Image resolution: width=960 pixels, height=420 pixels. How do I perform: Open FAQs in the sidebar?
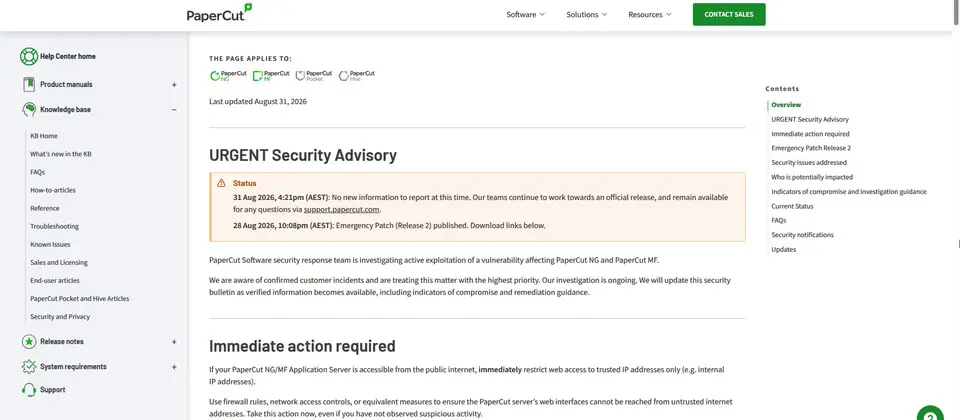[37, 172]
